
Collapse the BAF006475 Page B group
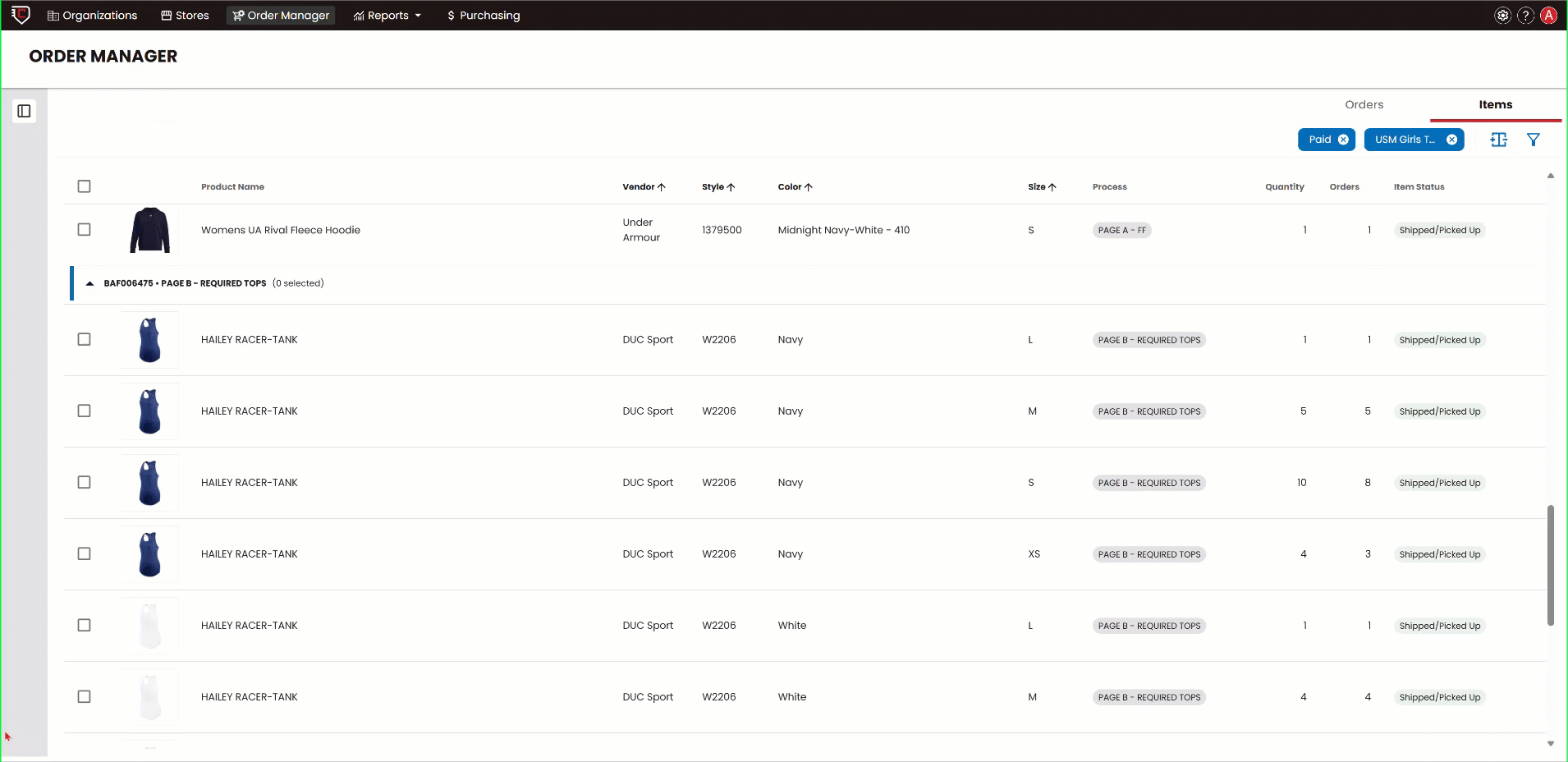pyautogui.click(x=89, y=283)
